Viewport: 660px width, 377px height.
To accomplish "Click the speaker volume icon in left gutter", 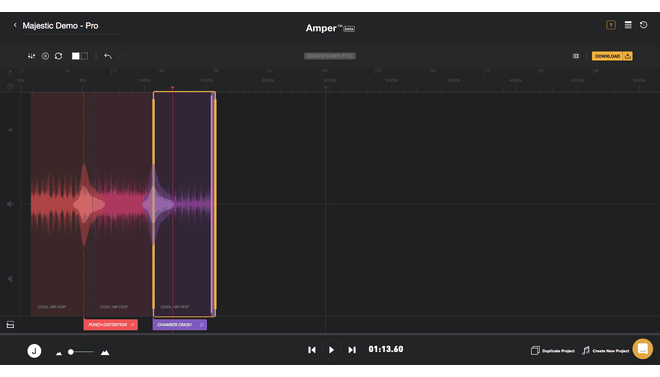I will pos(10,204).
